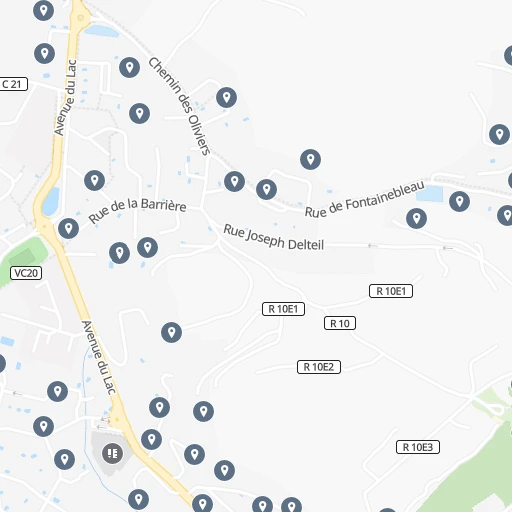Click the lone pin north of Rue de Fontainebleau

[x=310, y=159]
